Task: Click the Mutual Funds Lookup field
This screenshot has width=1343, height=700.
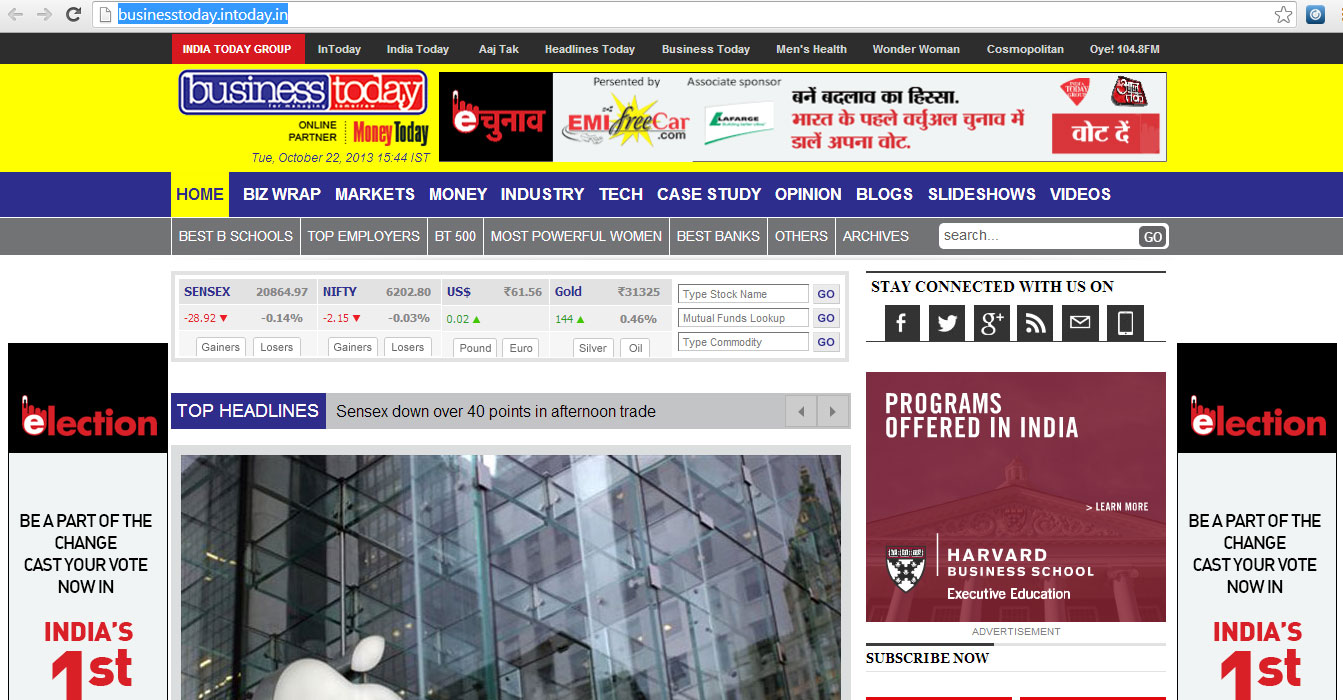Action: [743, 318]
